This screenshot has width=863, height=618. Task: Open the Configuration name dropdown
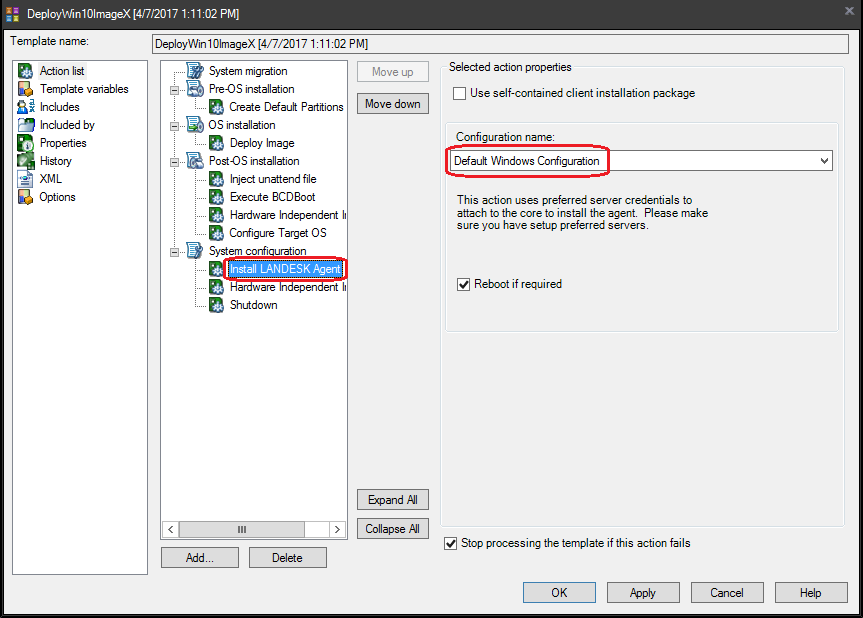[x=823, y=160]
